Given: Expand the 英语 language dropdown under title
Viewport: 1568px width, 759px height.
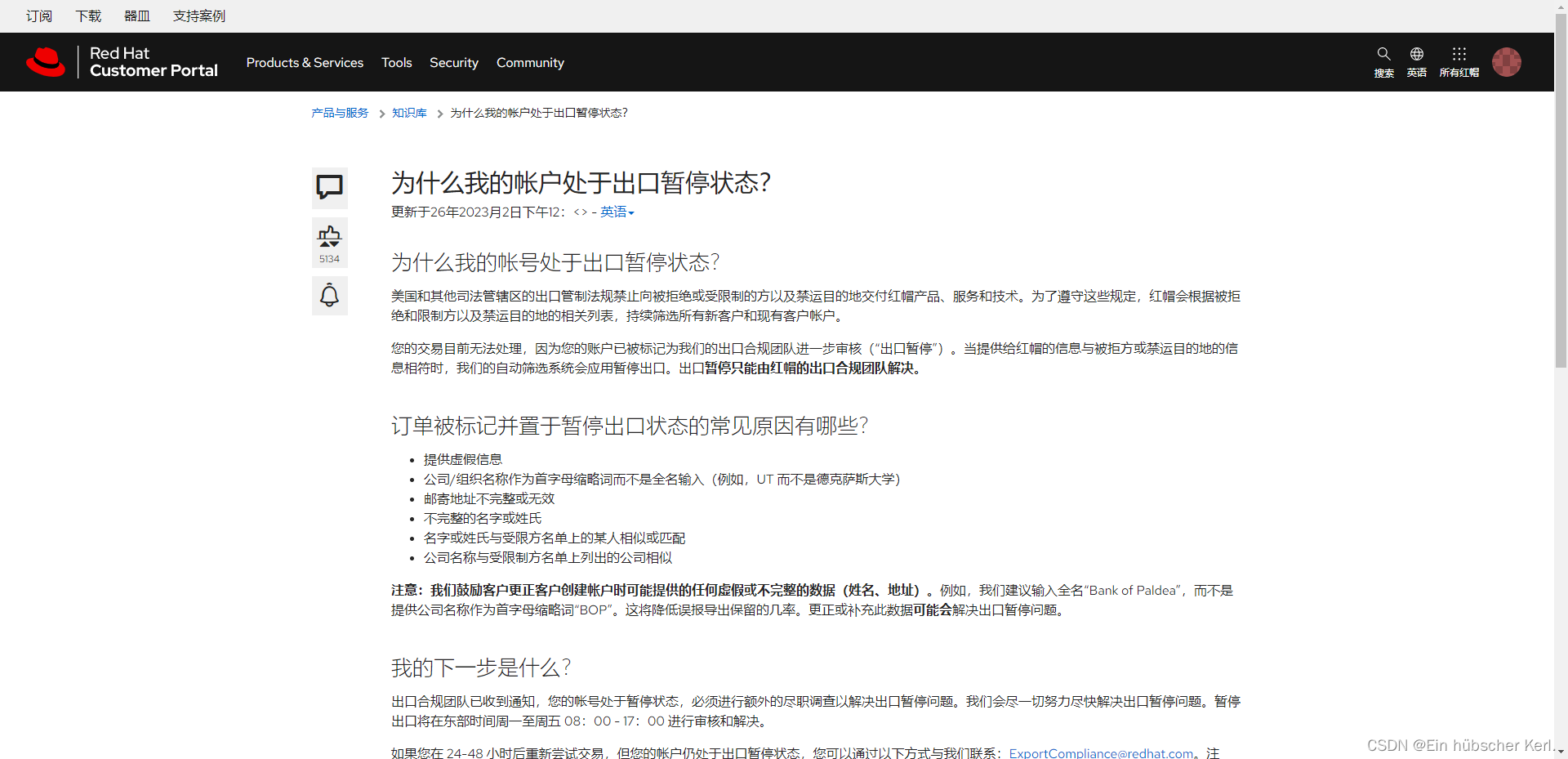Looking at the screenshot, I should [x=617, y=212].
